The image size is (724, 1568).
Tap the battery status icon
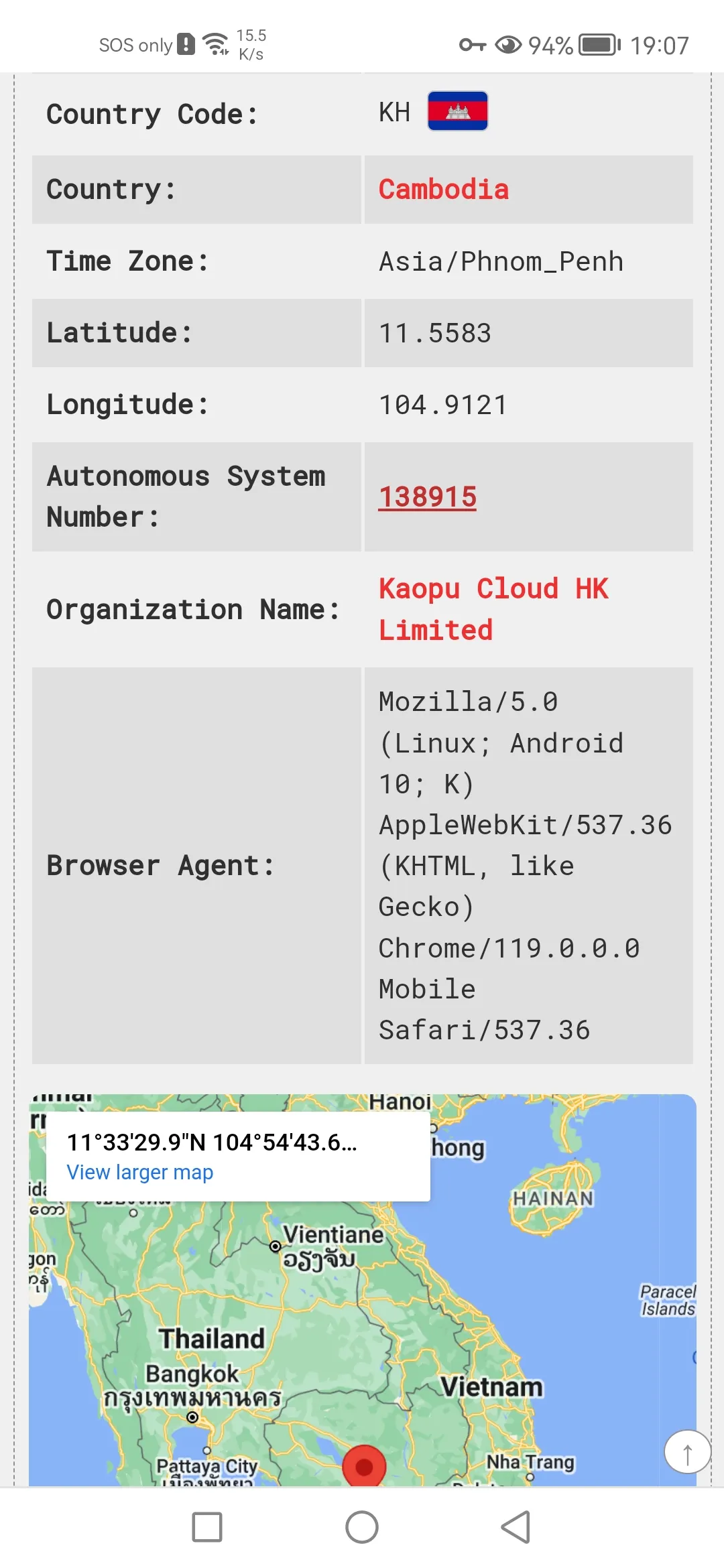(x=599, y=45)
